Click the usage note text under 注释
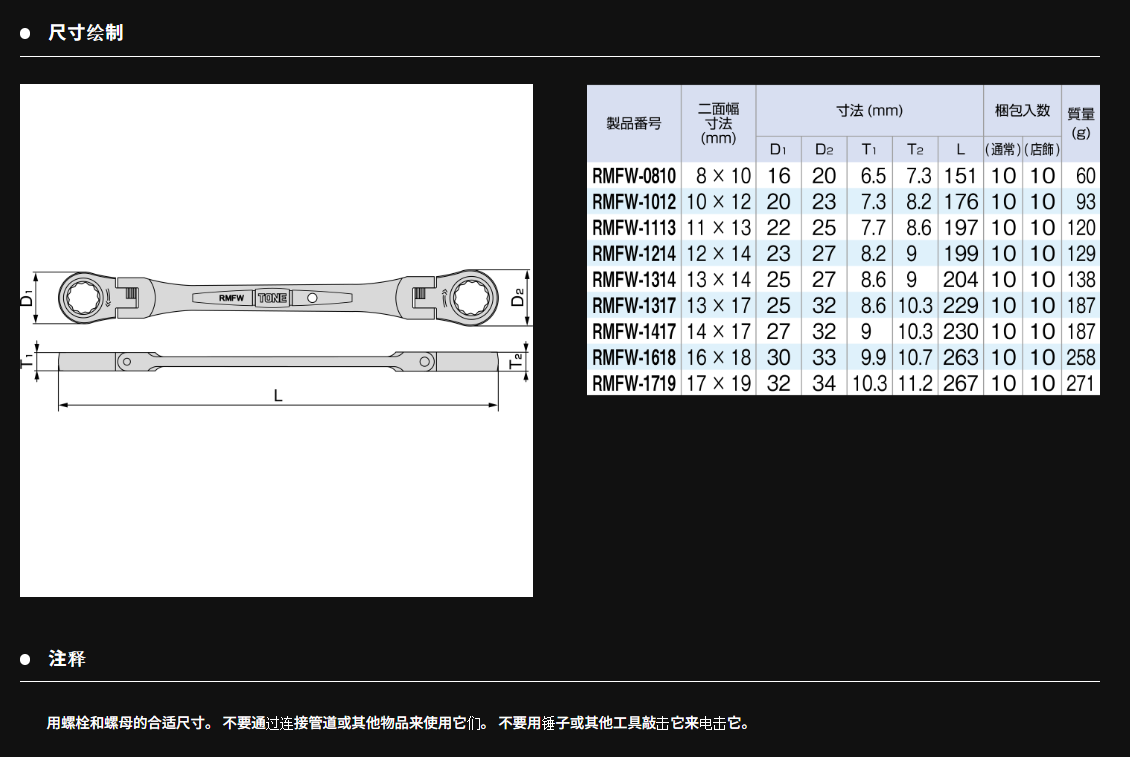 click(x=398, y=723)
